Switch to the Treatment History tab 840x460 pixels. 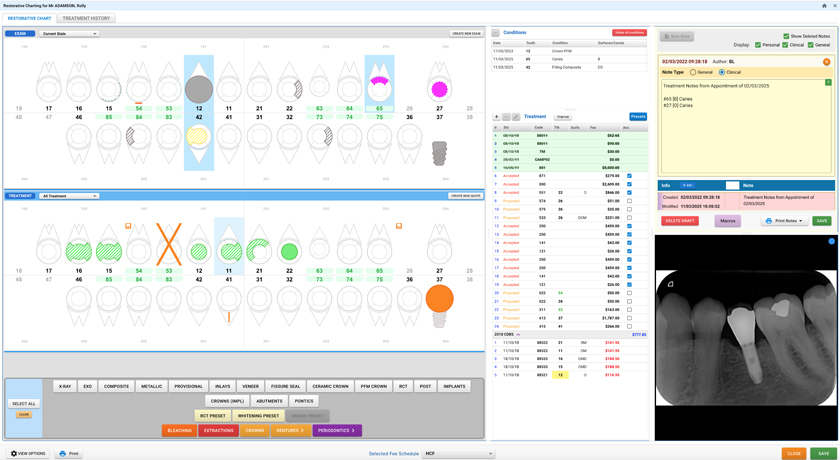pos(86,18)
